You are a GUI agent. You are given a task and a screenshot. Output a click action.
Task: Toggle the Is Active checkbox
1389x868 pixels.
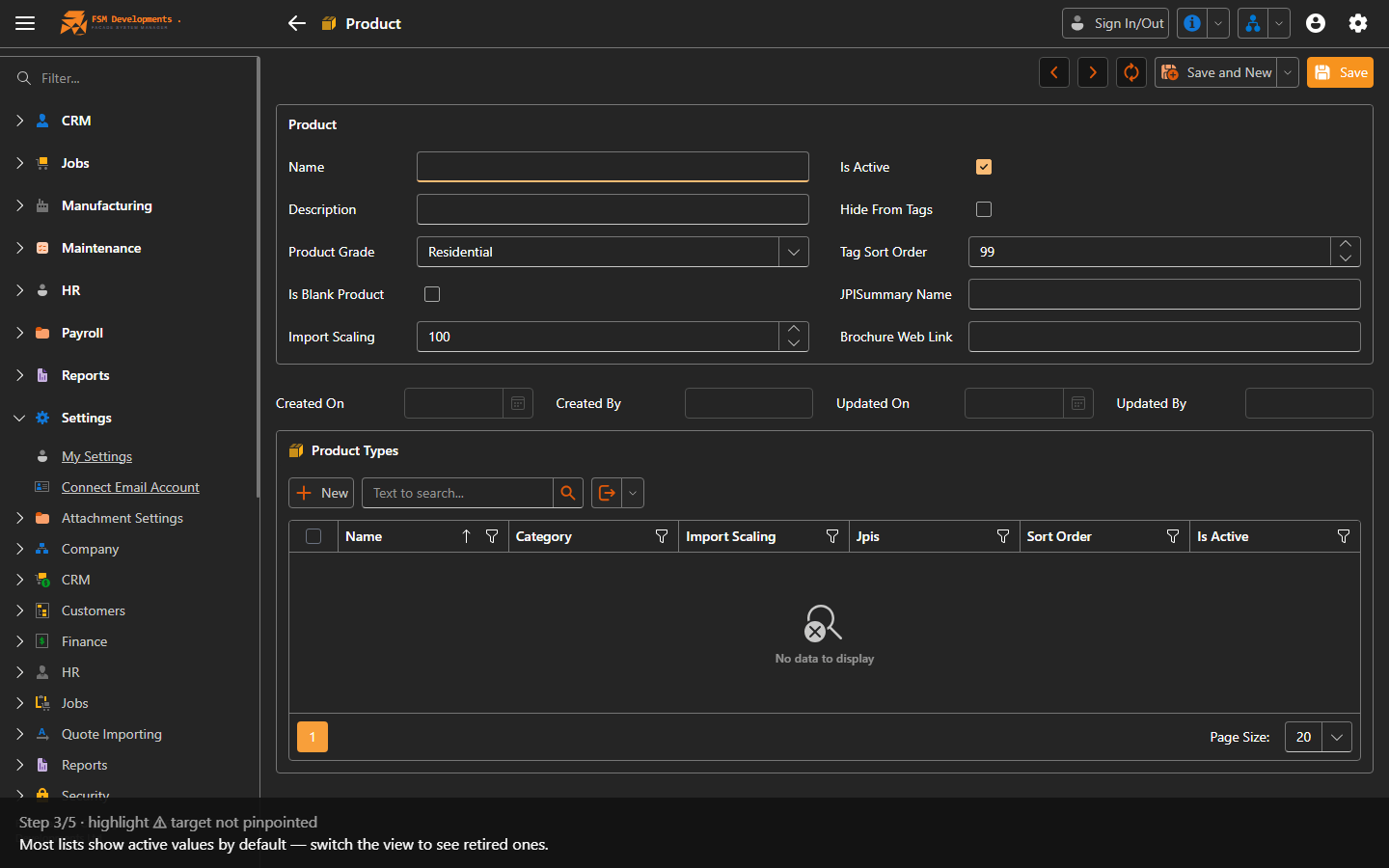pos(984,167)
